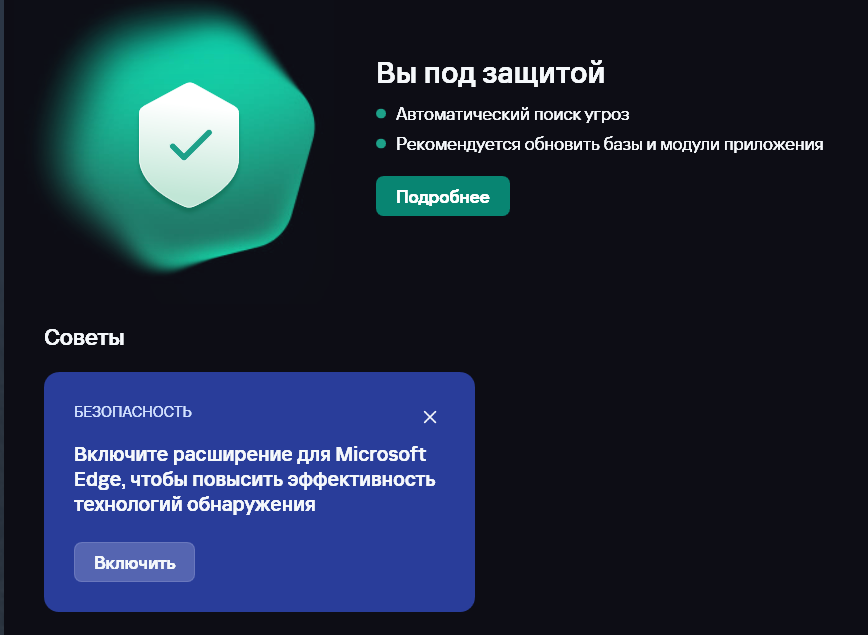Click the Вы под защитой heading
This screenshot has height=635, width=868.
[x=490, y=73]
